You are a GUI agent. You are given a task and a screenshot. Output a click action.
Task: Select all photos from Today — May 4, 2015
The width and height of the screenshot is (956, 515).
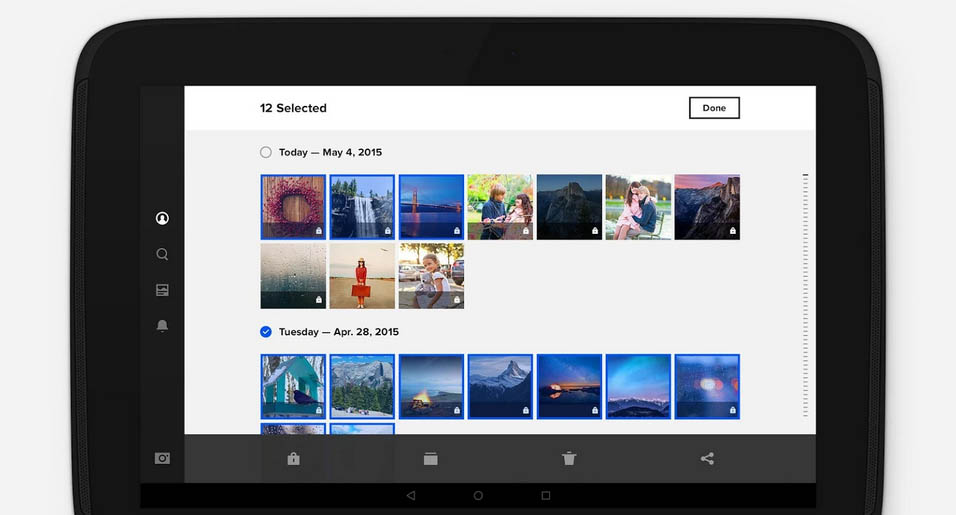click(x=265, y=152)
